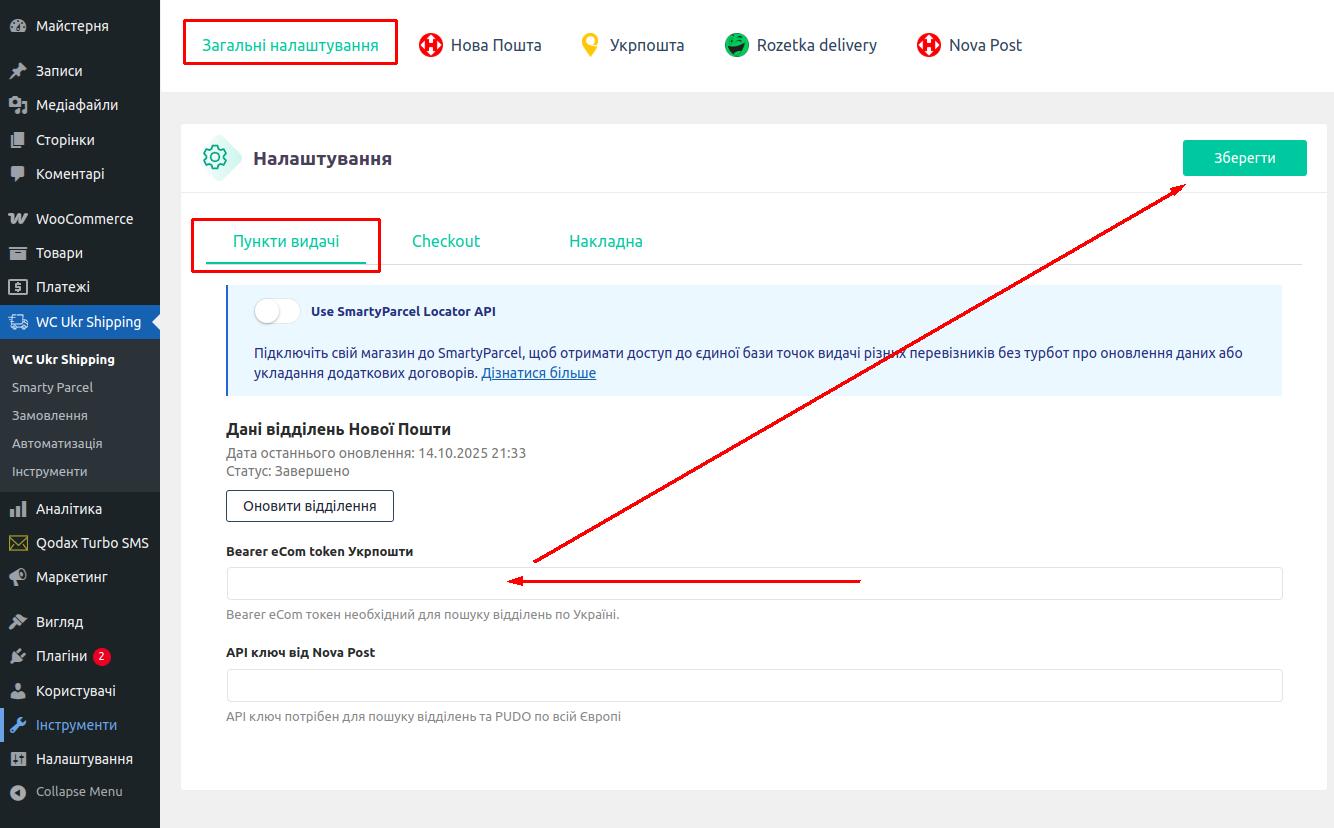This screenshot has height=828, width=1334.
Task: Enable the Use SmartyParcel Locator API toggle
Action: tap(277, 311)
